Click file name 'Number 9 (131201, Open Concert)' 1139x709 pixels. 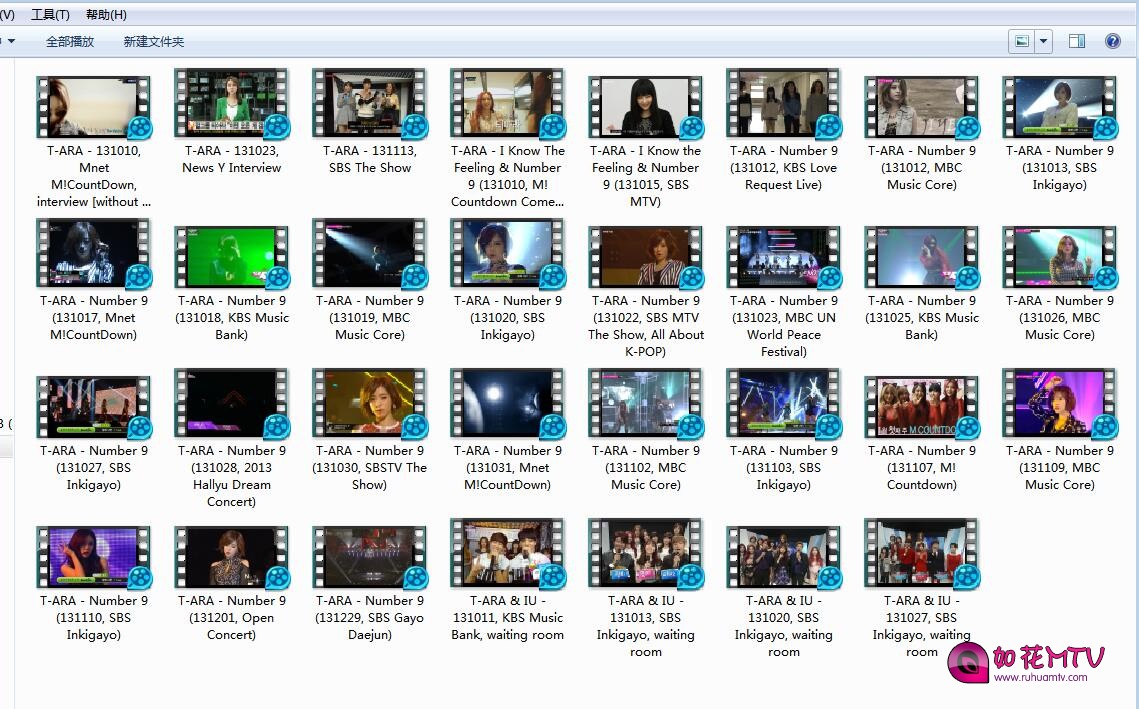232,617
